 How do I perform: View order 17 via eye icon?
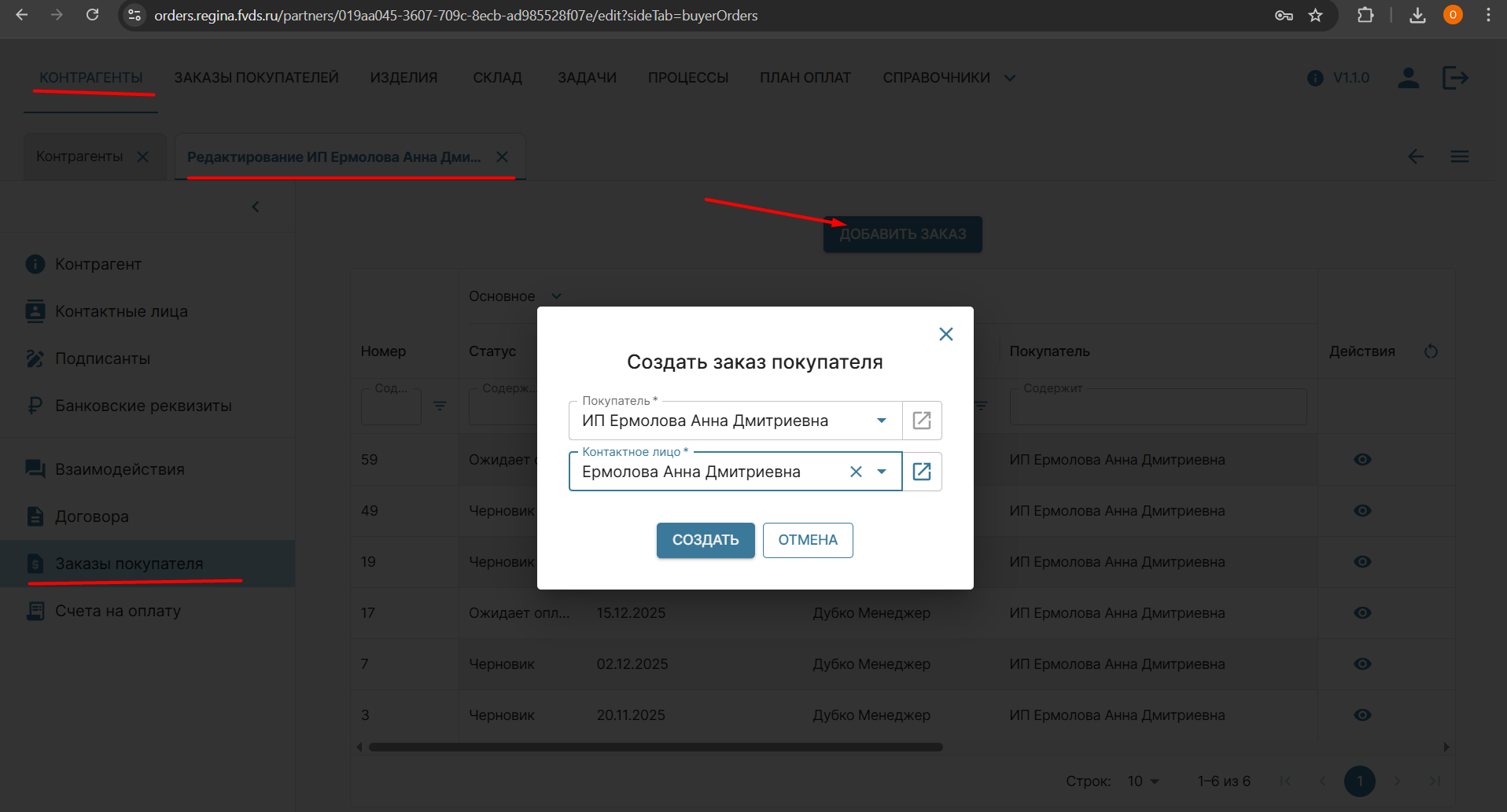(1362, 613)
